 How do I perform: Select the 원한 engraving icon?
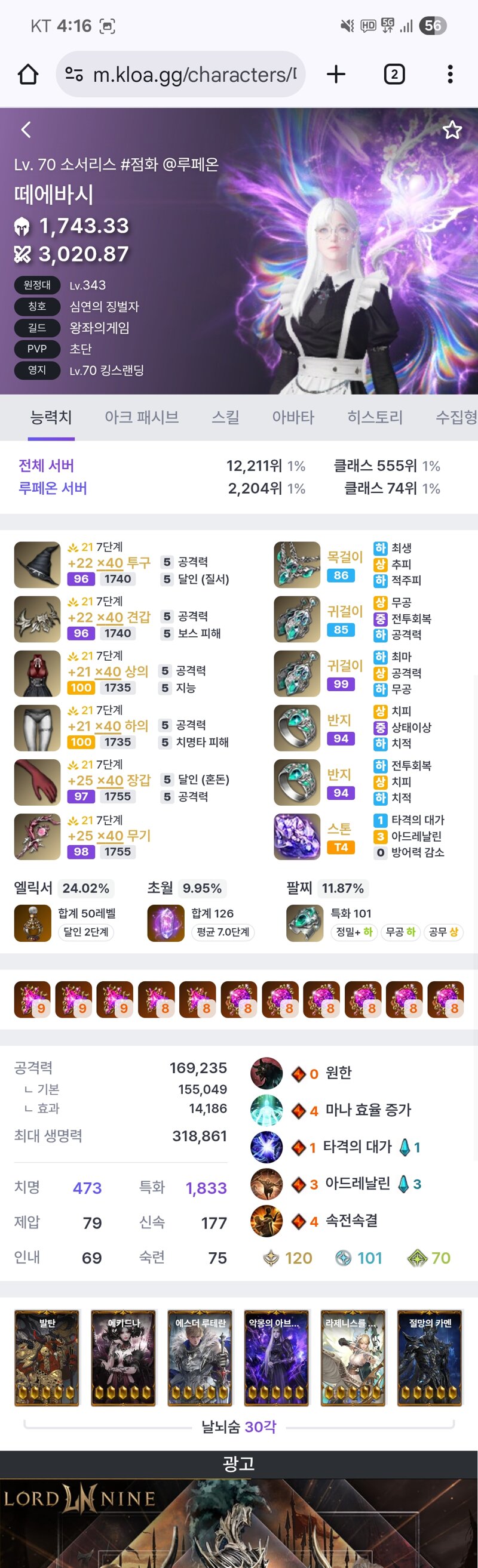266,1073
